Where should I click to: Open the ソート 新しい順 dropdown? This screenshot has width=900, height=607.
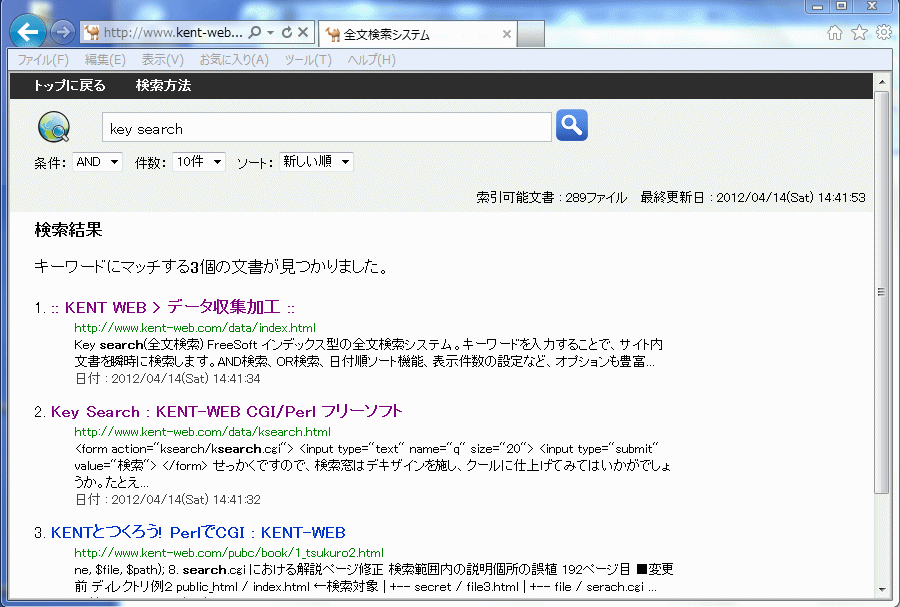click(316, 162)
